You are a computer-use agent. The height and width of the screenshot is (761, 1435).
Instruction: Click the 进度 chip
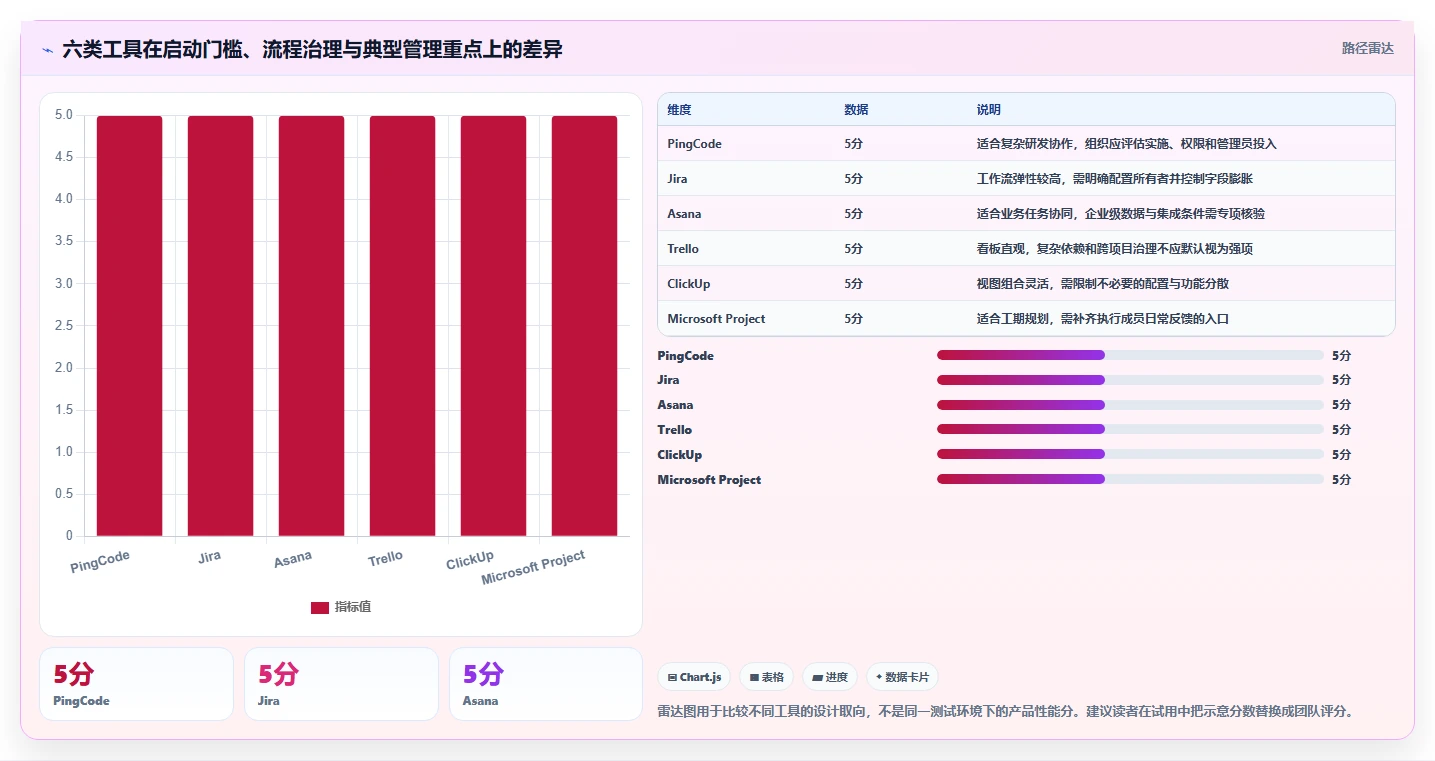(x=830, y=677)
